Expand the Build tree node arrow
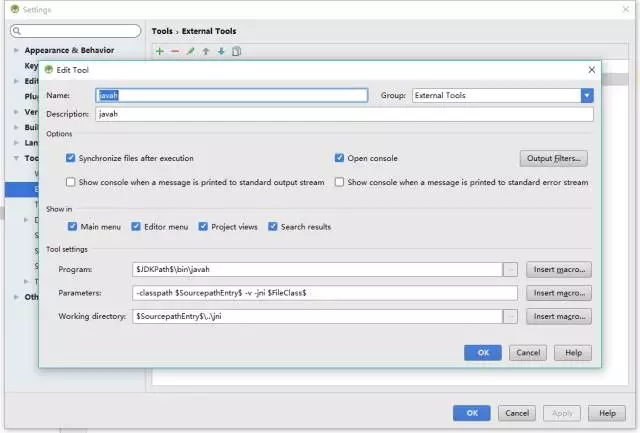Image resolution: width=640 pixels, height=433 pixels. [x=16, y=127]
